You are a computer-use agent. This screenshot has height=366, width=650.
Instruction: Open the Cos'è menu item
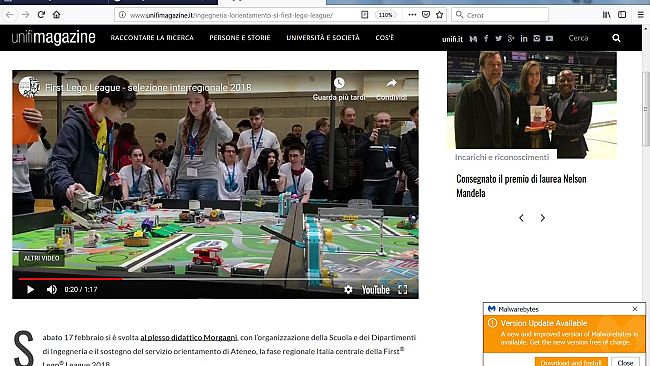[384, 38]
